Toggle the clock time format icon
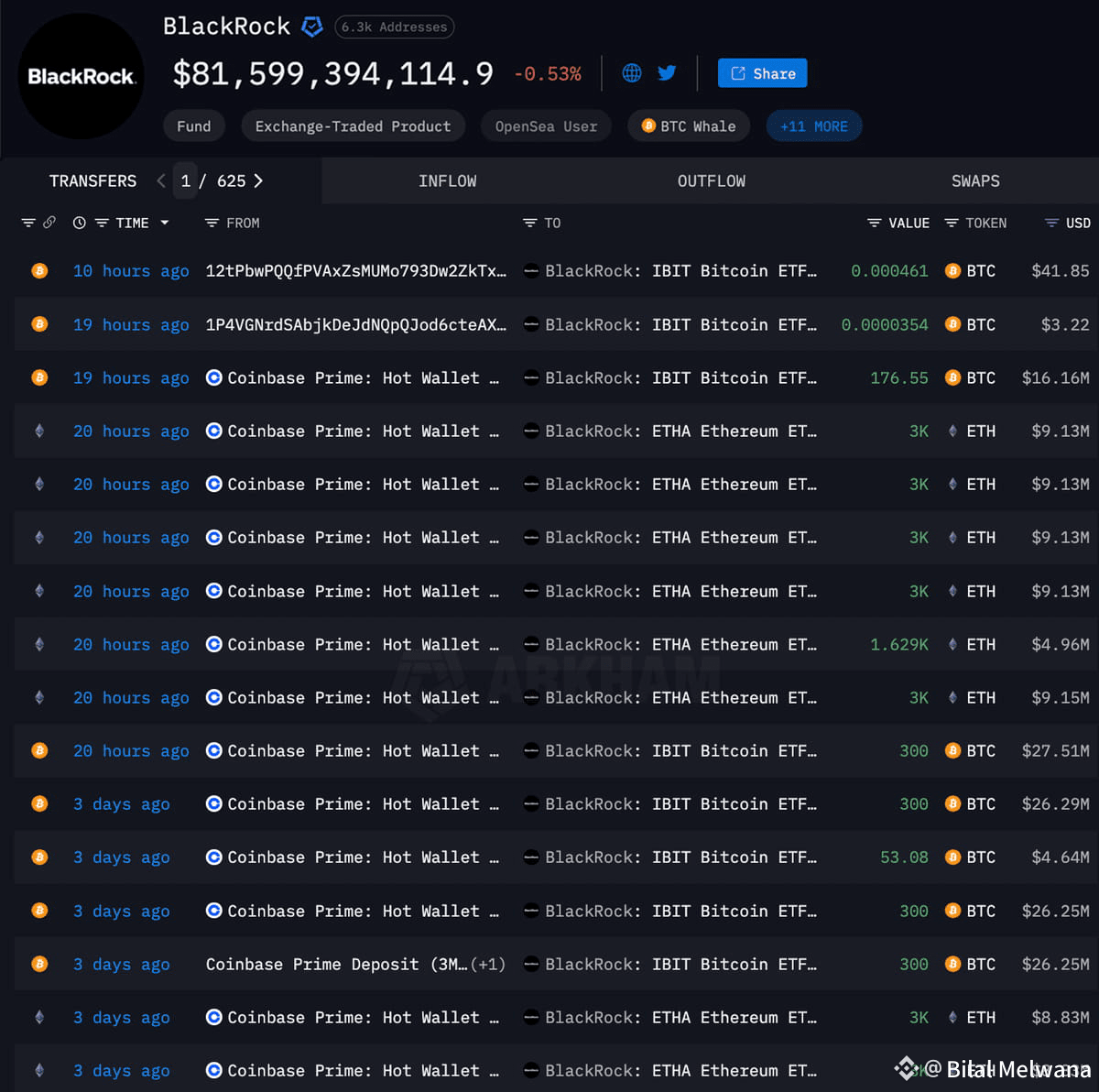This screenshot has width=1099, height=1092. (80, 223)
